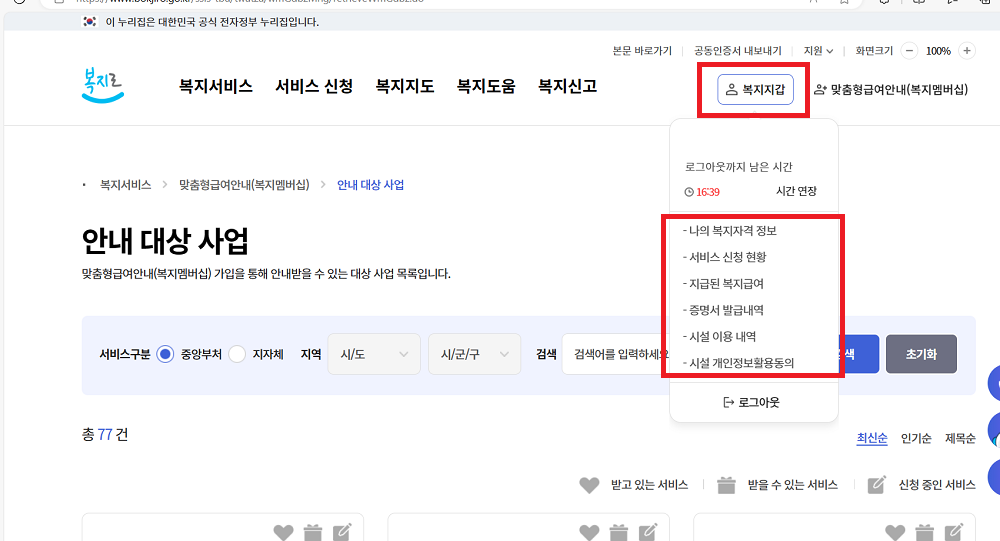Click gift icon on first service card
This screenshot has width=1000, height=541.
(x=312, y=532)
